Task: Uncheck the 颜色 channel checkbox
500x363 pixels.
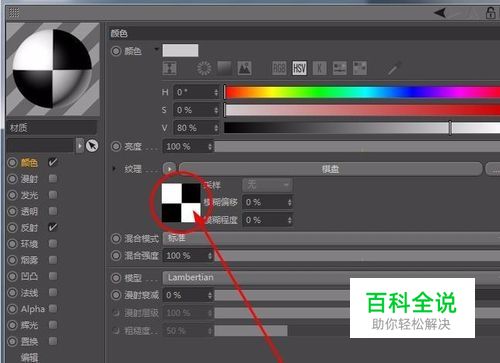Action: point(53,162)
